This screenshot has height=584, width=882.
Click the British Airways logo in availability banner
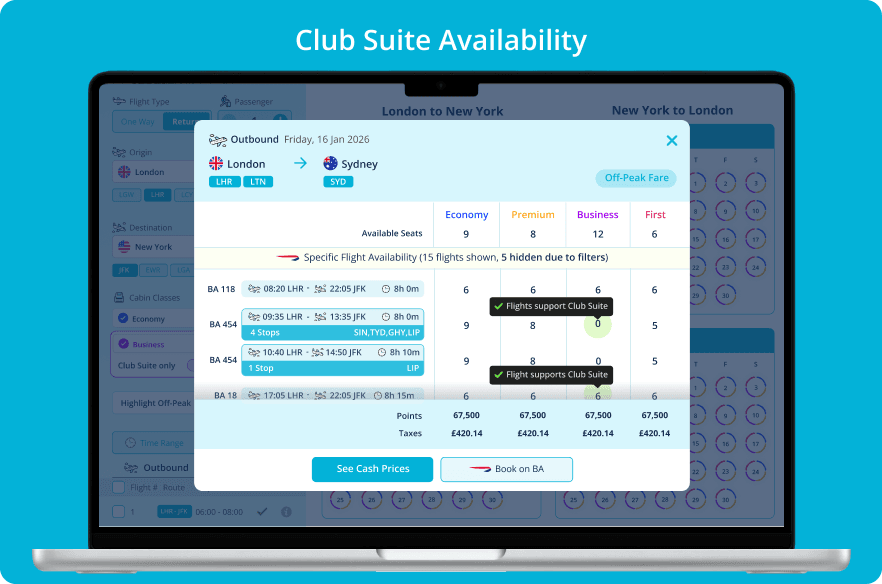[288, 258]
